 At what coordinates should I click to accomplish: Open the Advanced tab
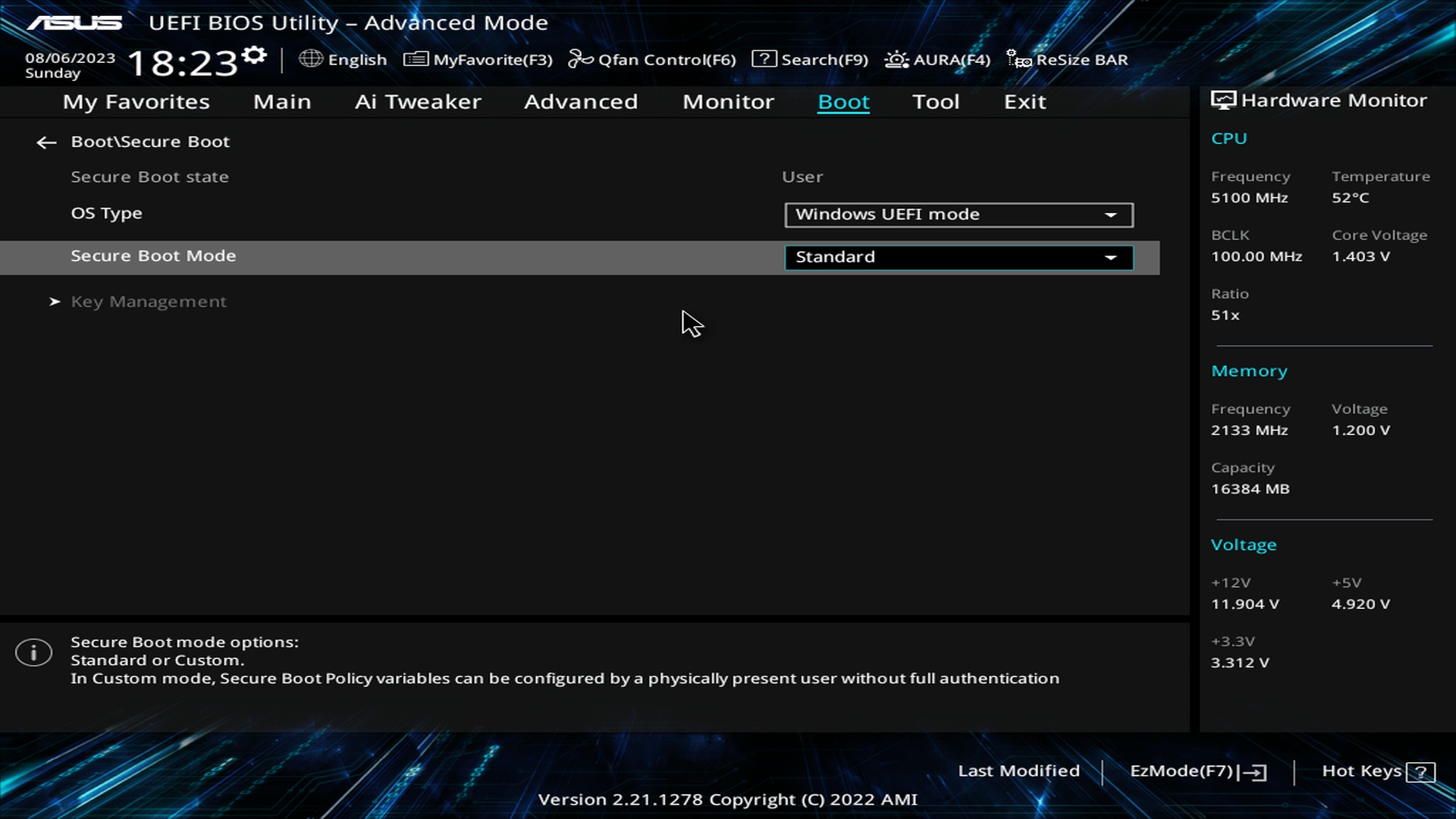tap(581, 102)
